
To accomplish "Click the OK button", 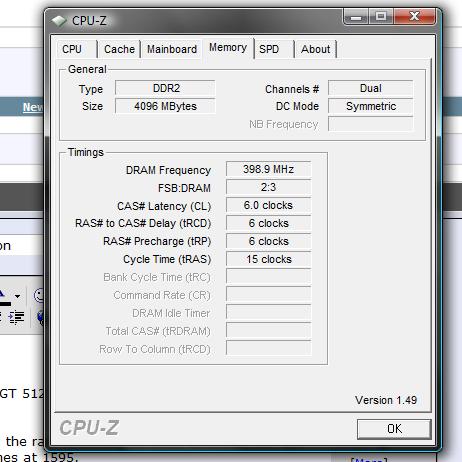I will (x=394, y=429).
